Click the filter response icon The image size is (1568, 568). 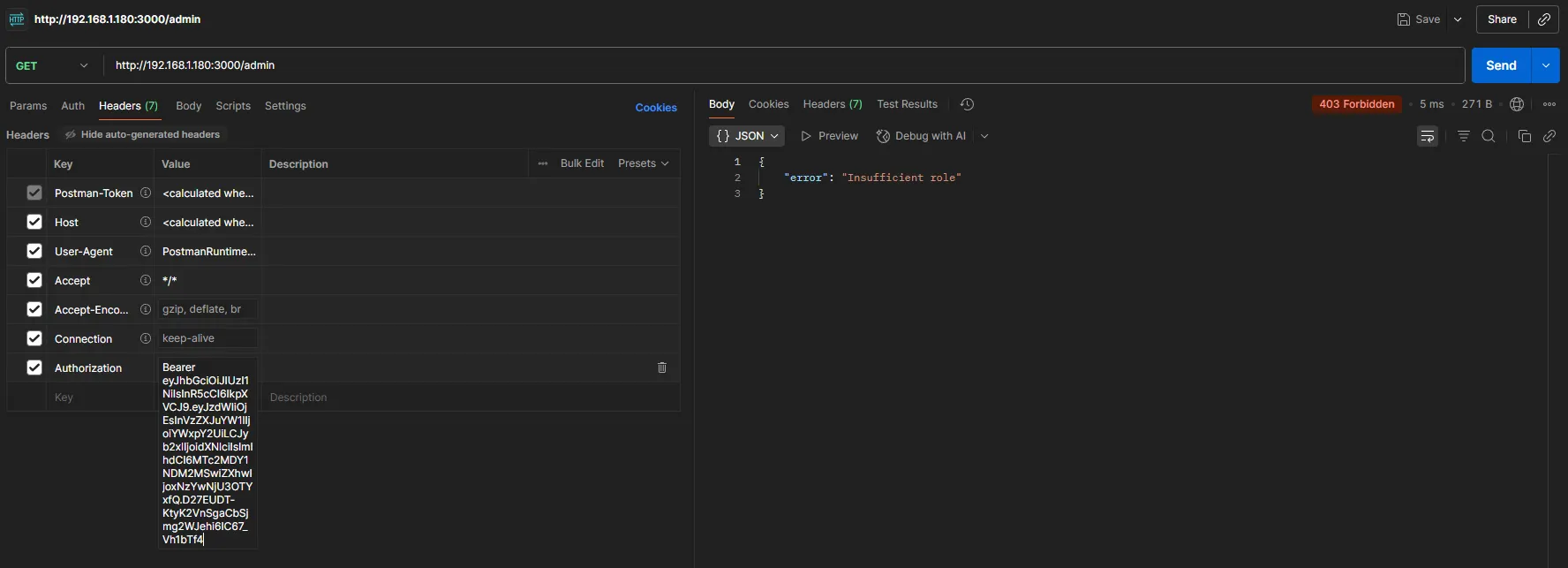(x=1464, y=136)
